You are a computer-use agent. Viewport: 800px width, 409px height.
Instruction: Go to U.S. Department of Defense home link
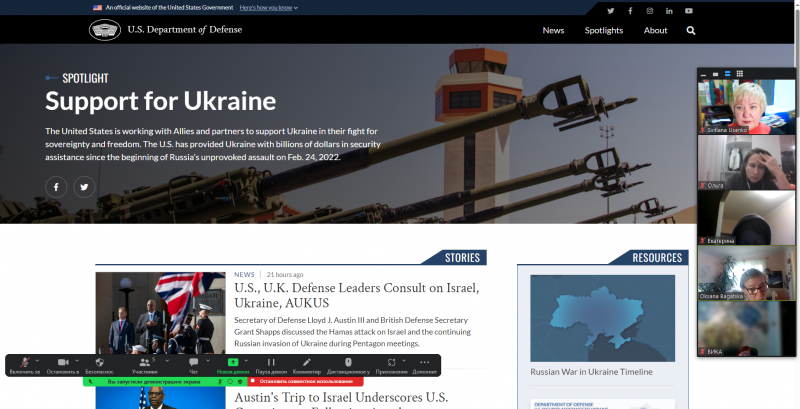[185, 30]
